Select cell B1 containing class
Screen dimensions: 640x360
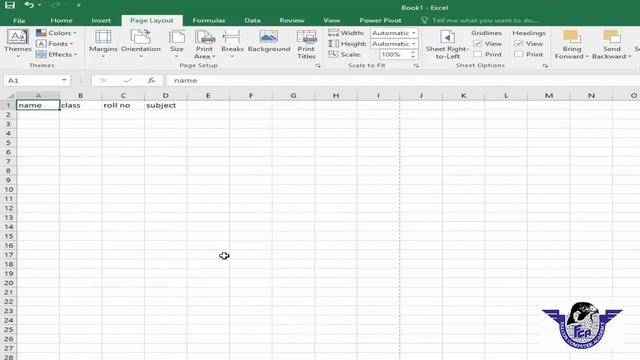[81, 105]
